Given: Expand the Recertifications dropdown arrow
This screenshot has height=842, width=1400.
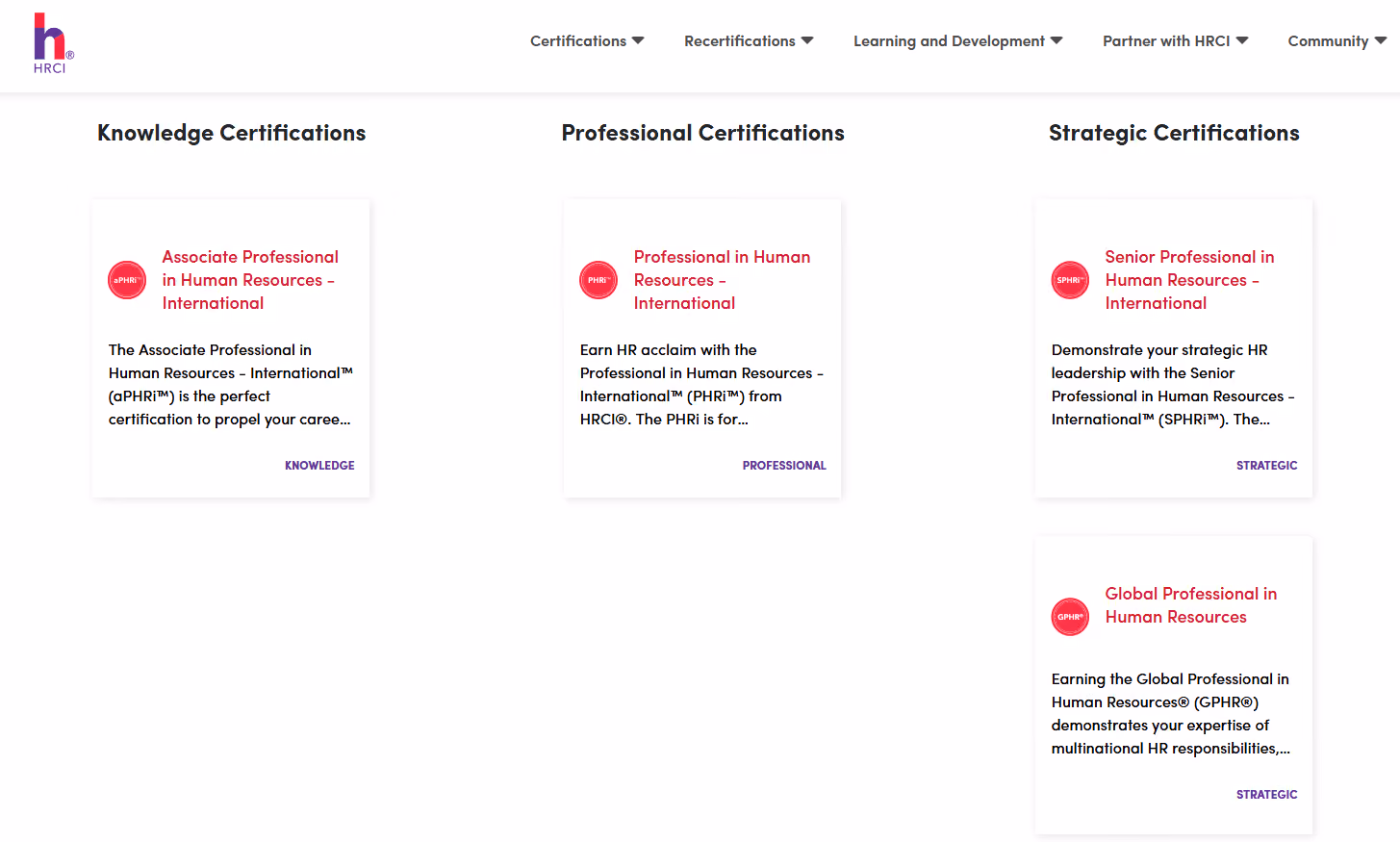Looking at the screenshot, I should coord(807,40).
